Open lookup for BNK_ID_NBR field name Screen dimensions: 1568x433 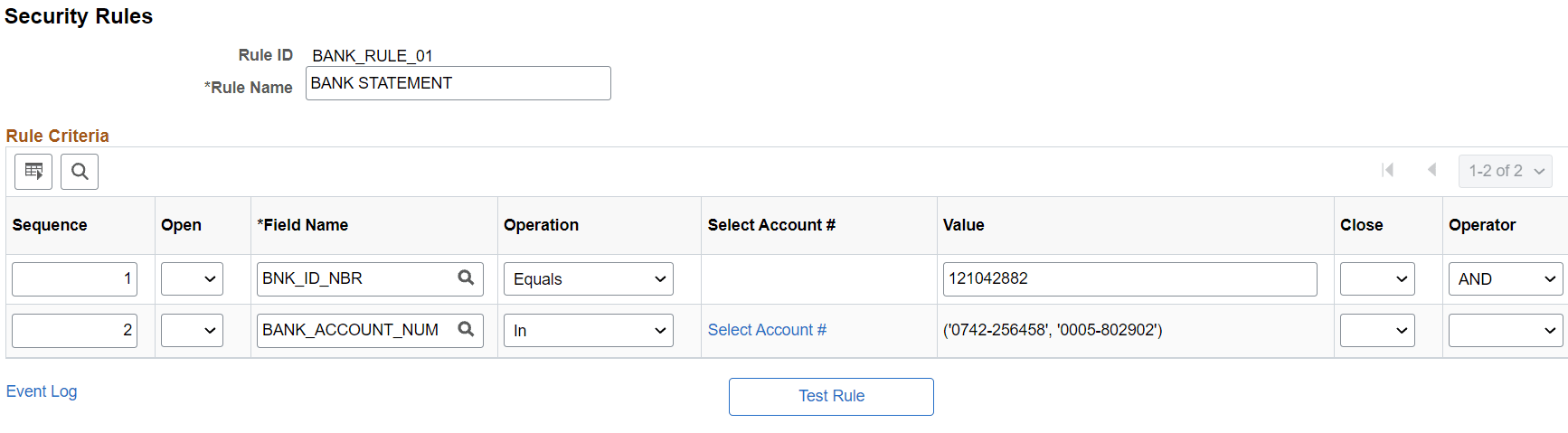466,278
